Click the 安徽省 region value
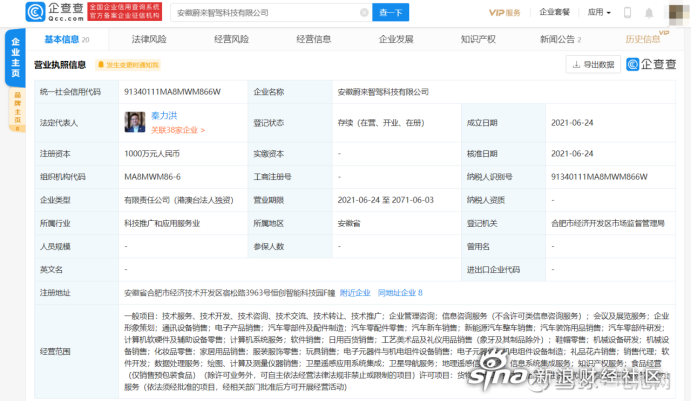This screenshot has height=402, width=691. click(x=349, y=223)
